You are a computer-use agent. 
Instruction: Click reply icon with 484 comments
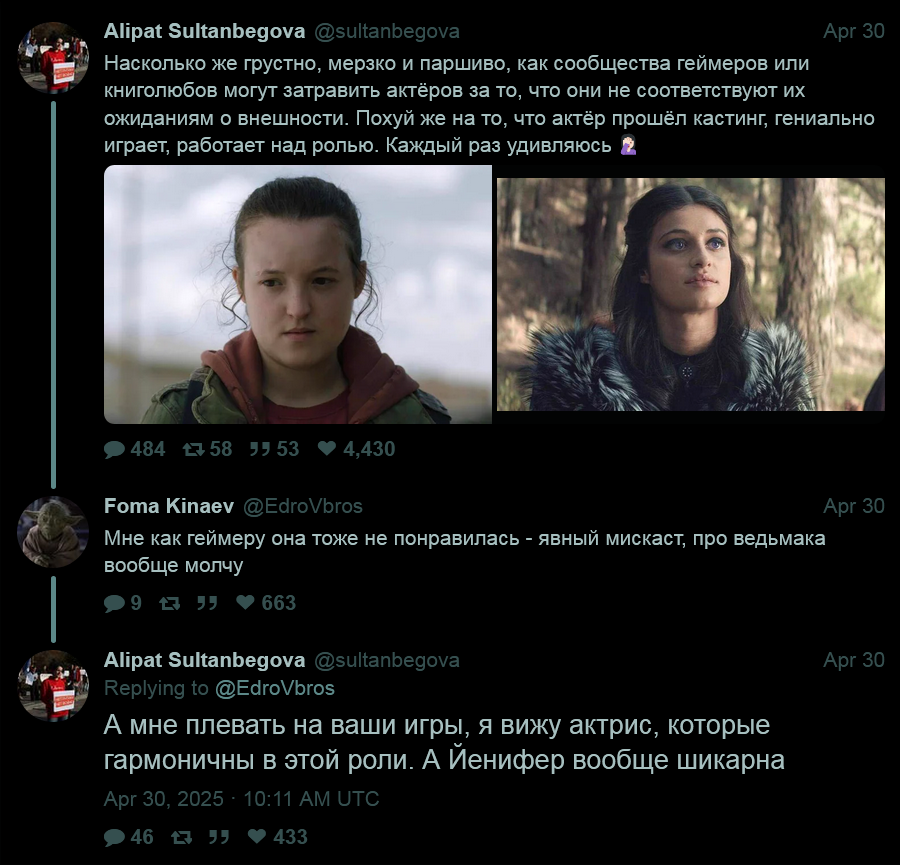tap(114, 449)
